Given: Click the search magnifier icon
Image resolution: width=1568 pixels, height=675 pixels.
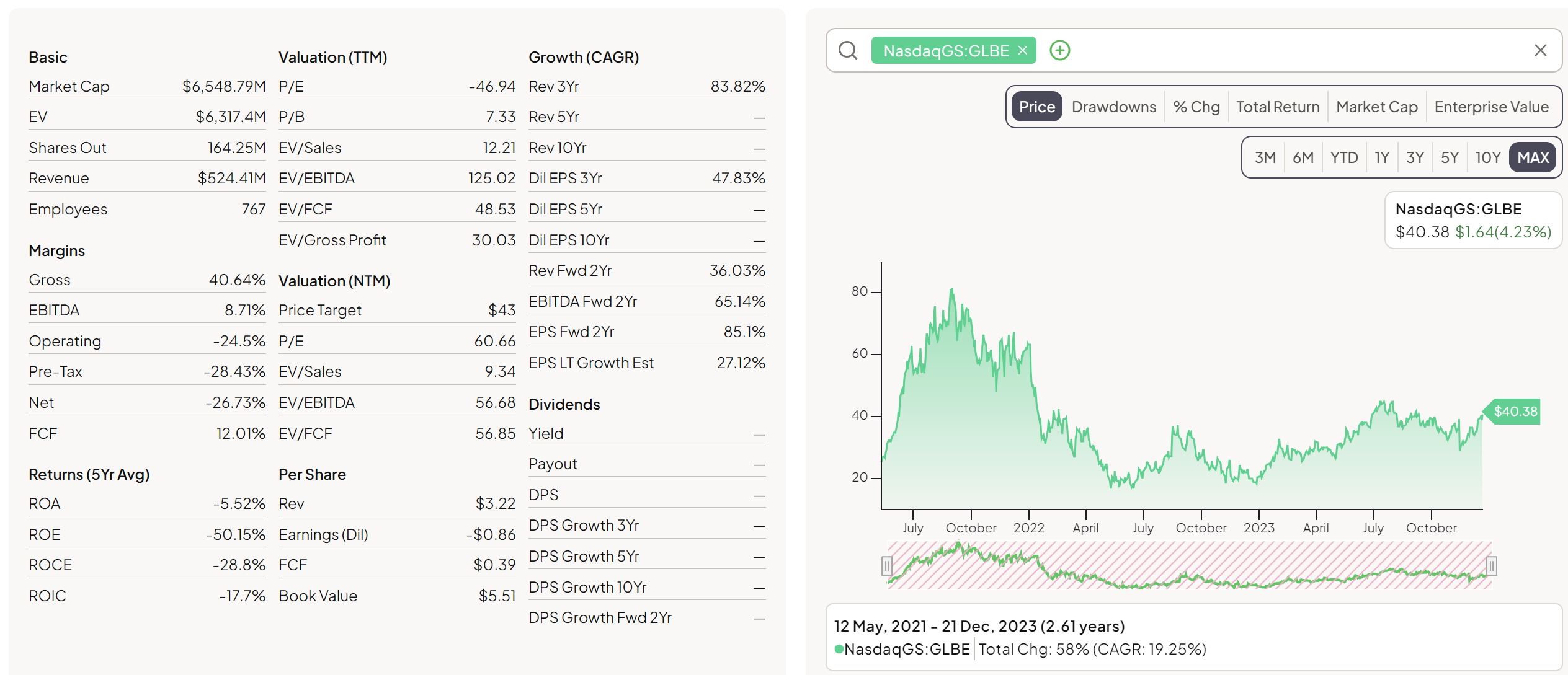Looking at the screenshot, I should pos(847,50).
